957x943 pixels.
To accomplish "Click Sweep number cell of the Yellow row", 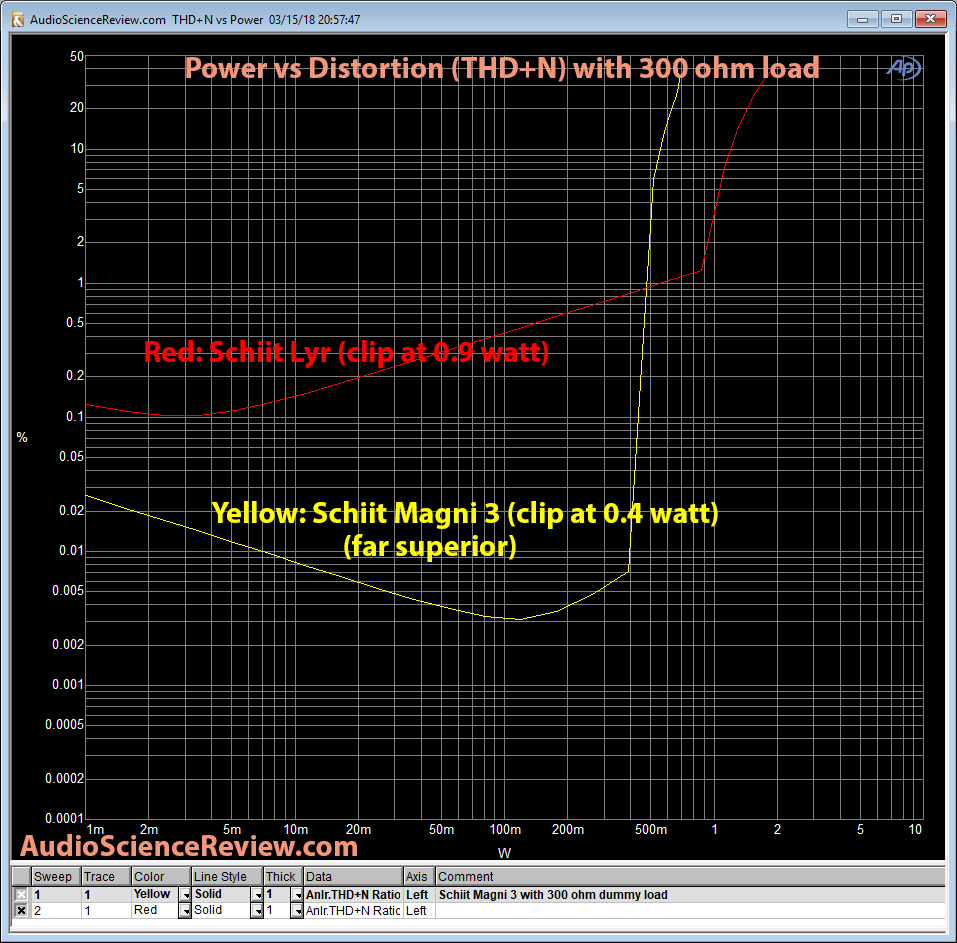I will (56, 895).
